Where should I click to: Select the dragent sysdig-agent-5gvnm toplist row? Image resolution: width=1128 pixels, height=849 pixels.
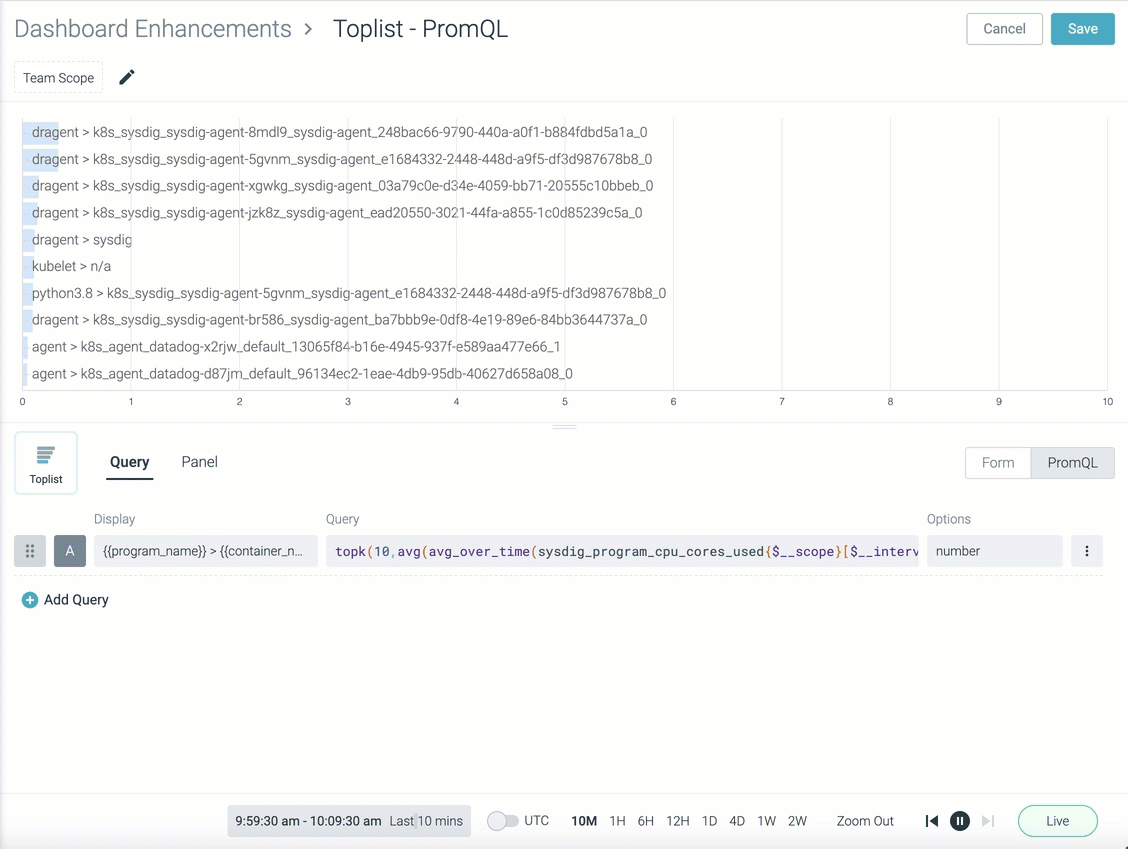pyautogui.click(x=342, y=159)
